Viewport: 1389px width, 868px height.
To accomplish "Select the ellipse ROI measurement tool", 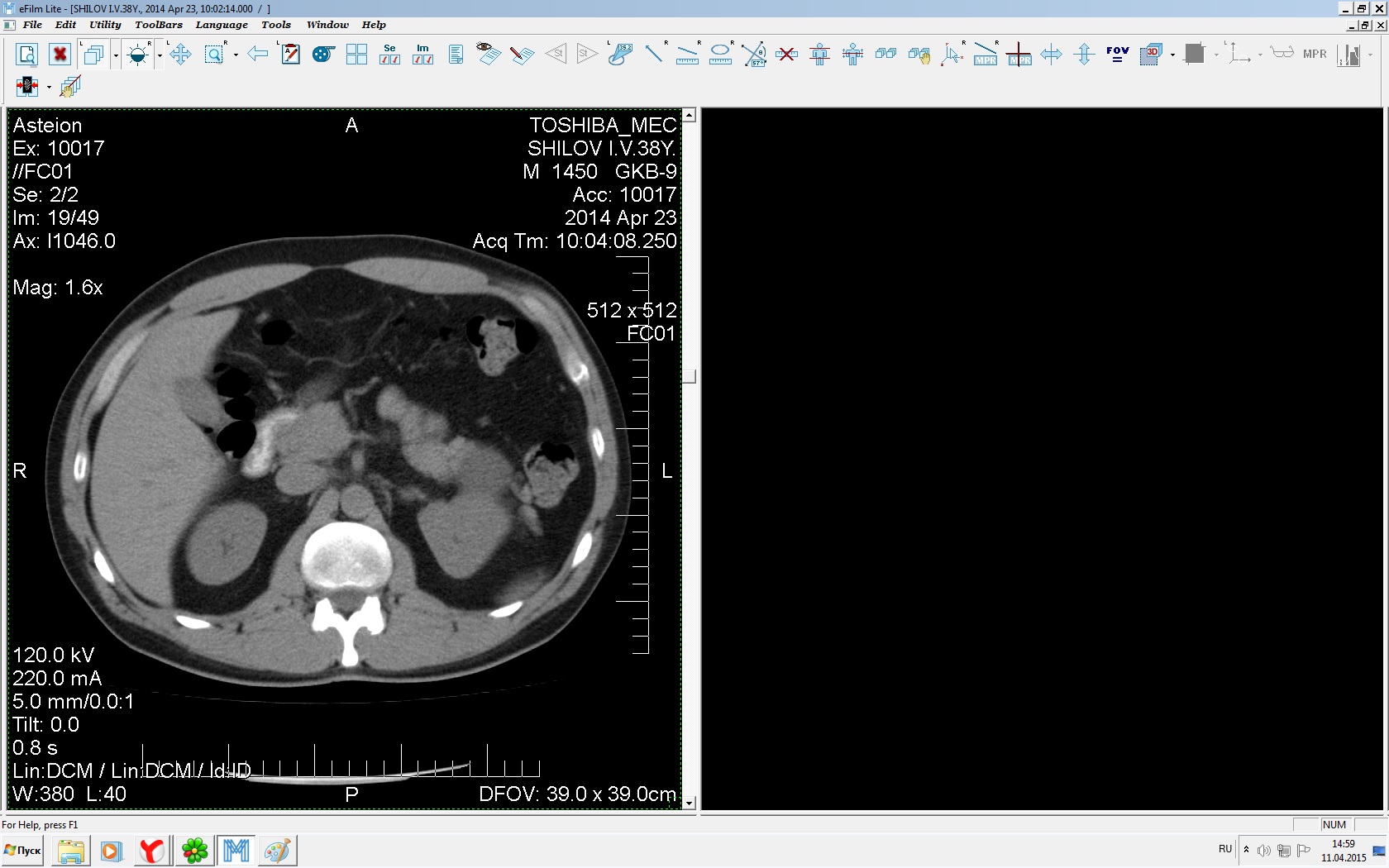I will (x=720, y=55).
